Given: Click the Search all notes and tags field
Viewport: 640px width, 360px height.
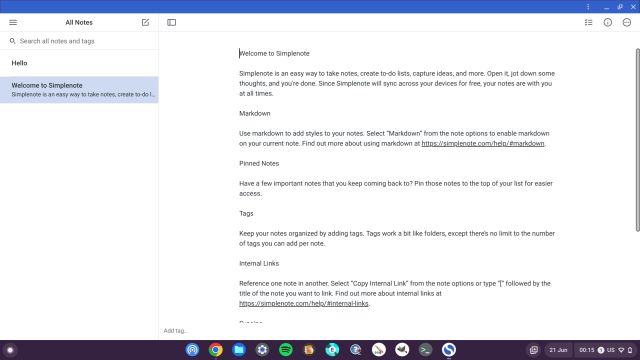Looking at the screenshot, I should 79,41.
